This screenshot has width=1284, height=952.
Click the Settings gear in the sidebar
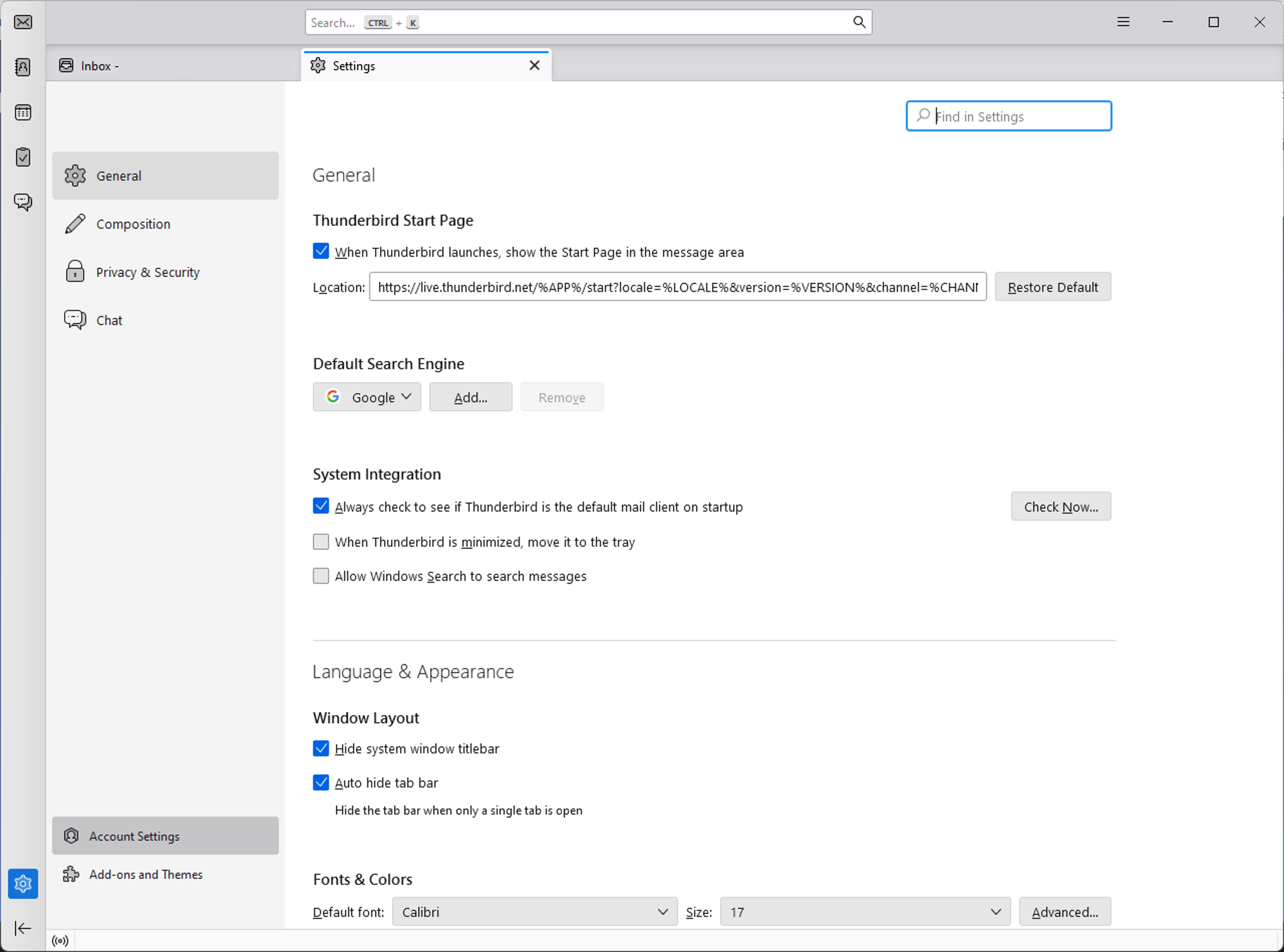pyautogui.click(x=23, y=884)
